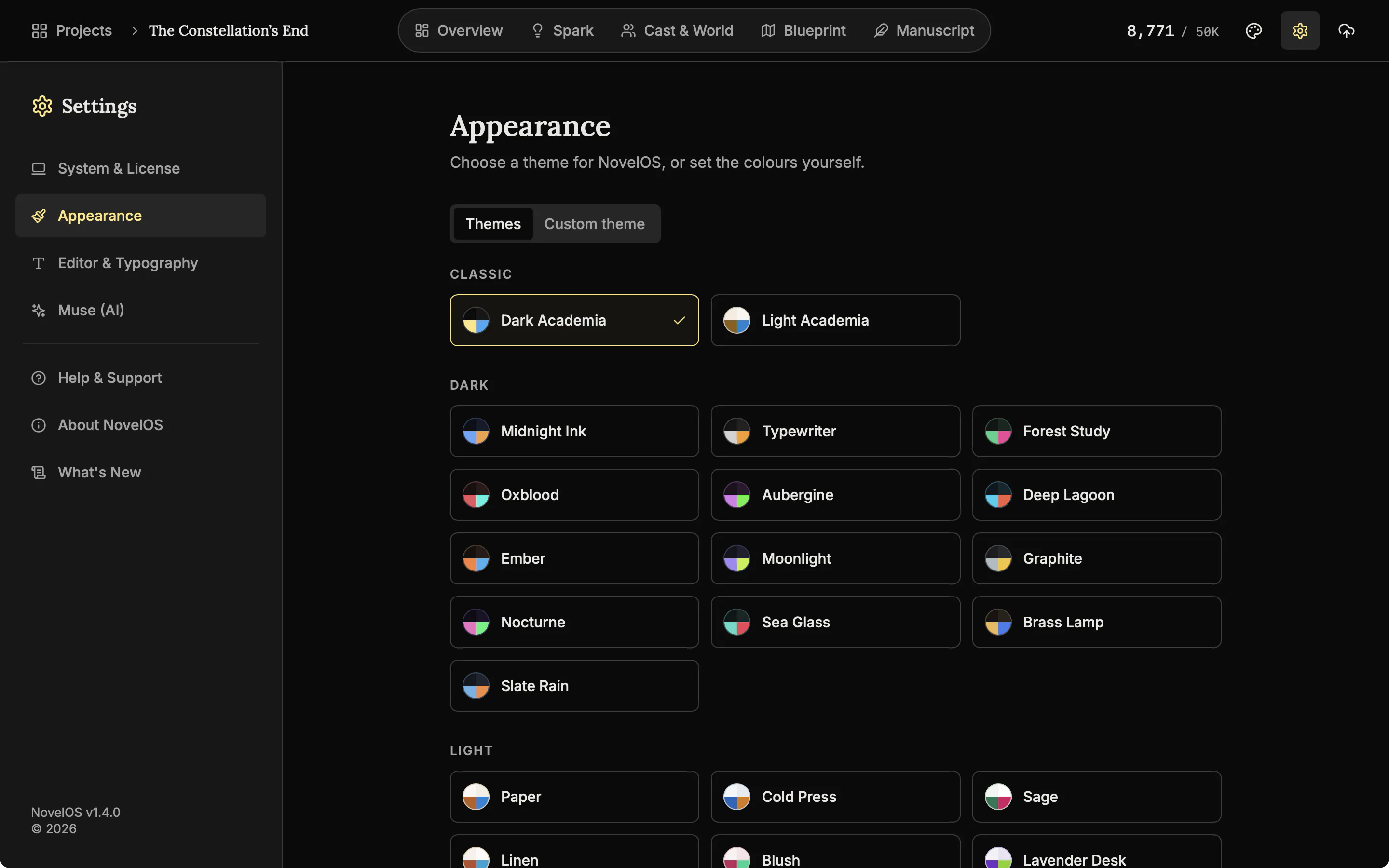Open the palette theme picker icon
The width and height of the screenshot is (1389, 868).
click(1253, 30)
